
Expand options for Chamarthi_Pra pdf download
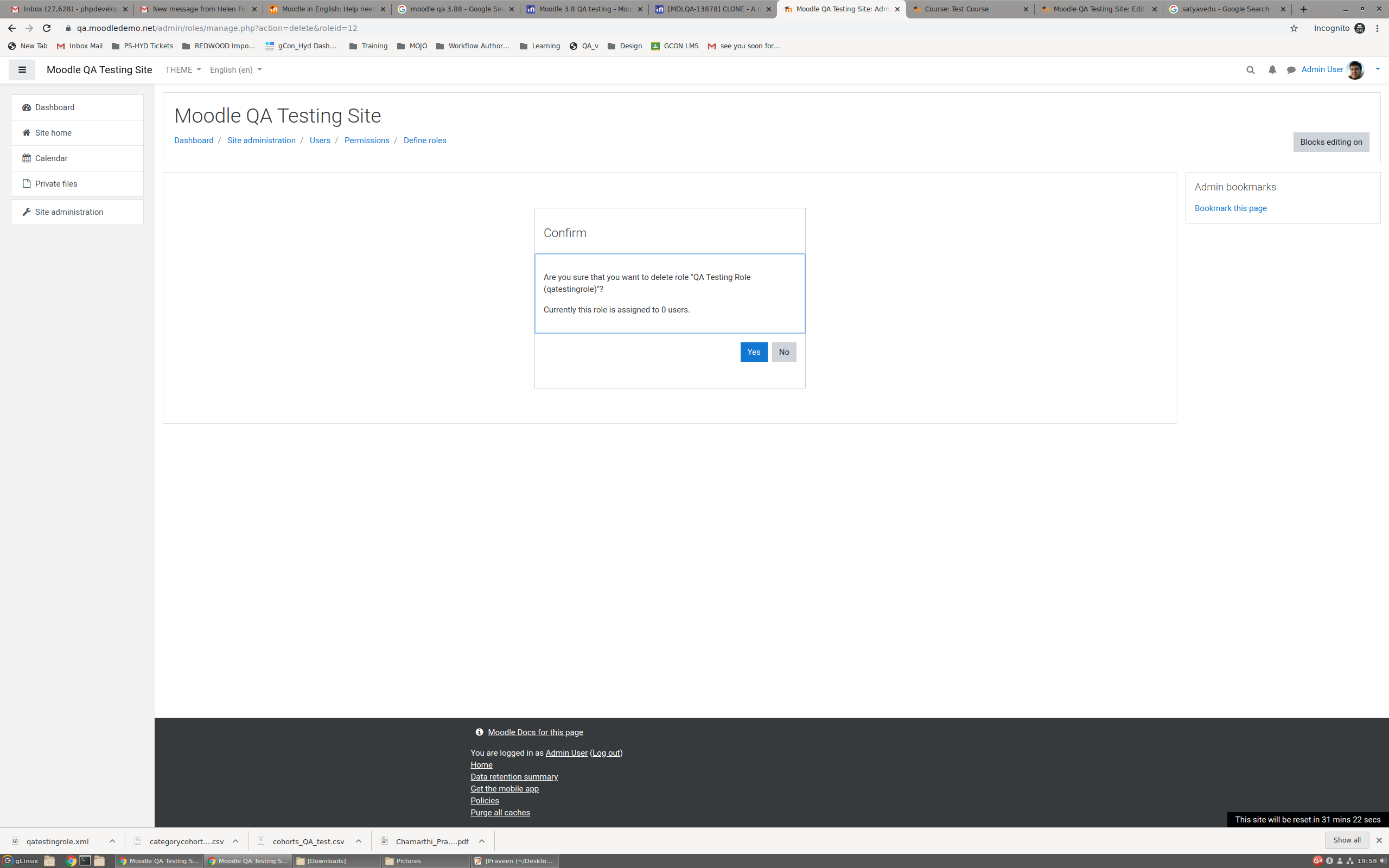tap(482, 841)
